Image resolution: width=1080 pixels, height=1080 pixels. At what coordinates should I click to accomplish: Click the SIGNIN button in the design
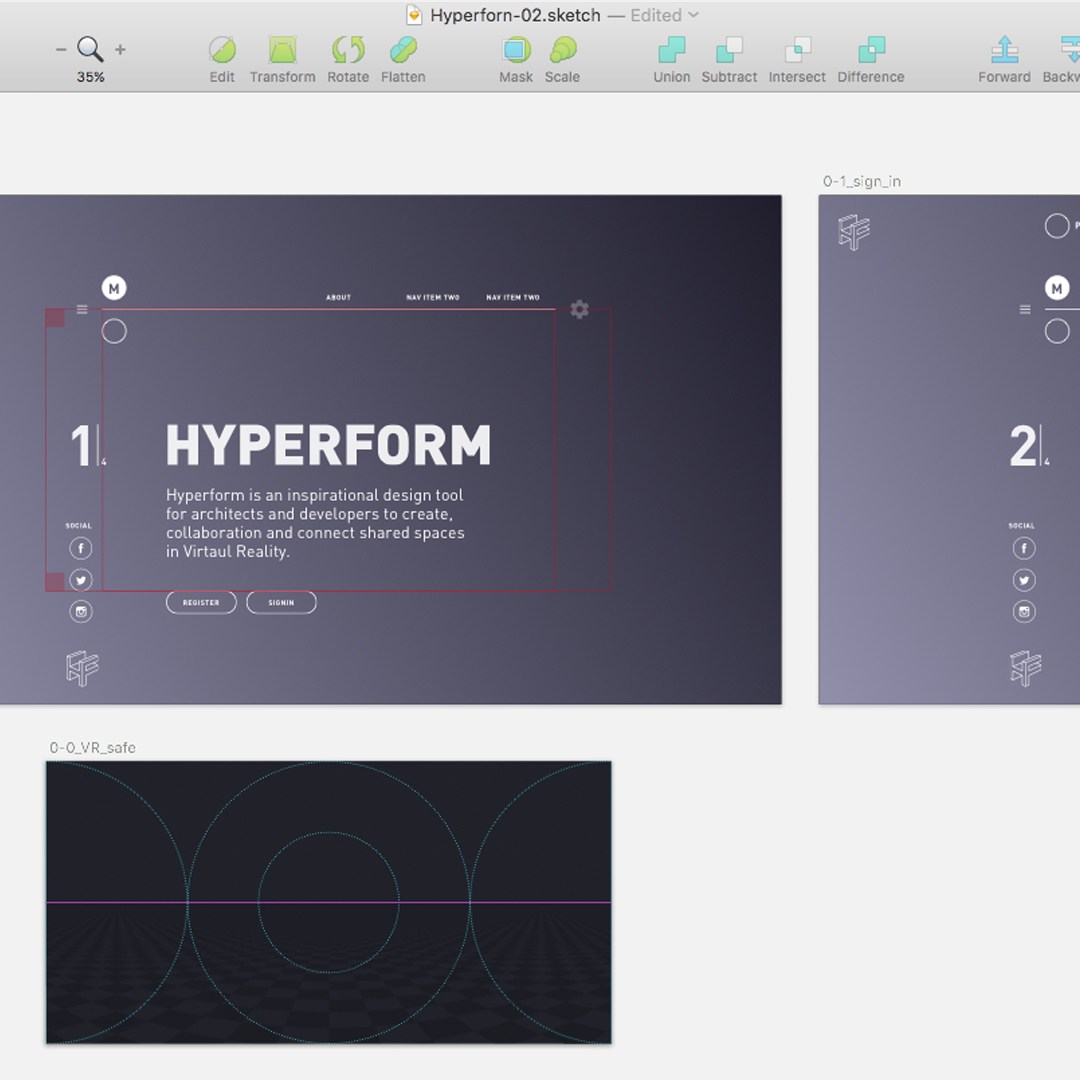[281, 603]
